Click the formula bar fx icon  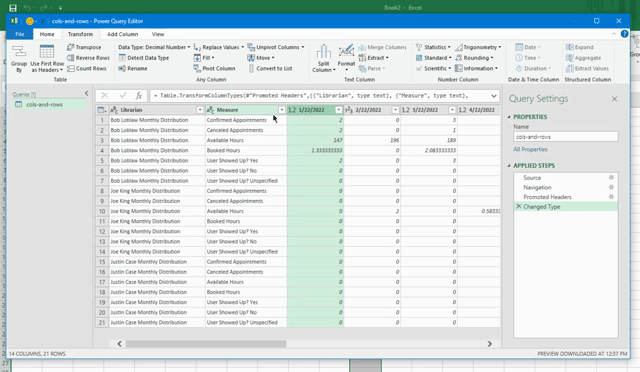(139, 96)
